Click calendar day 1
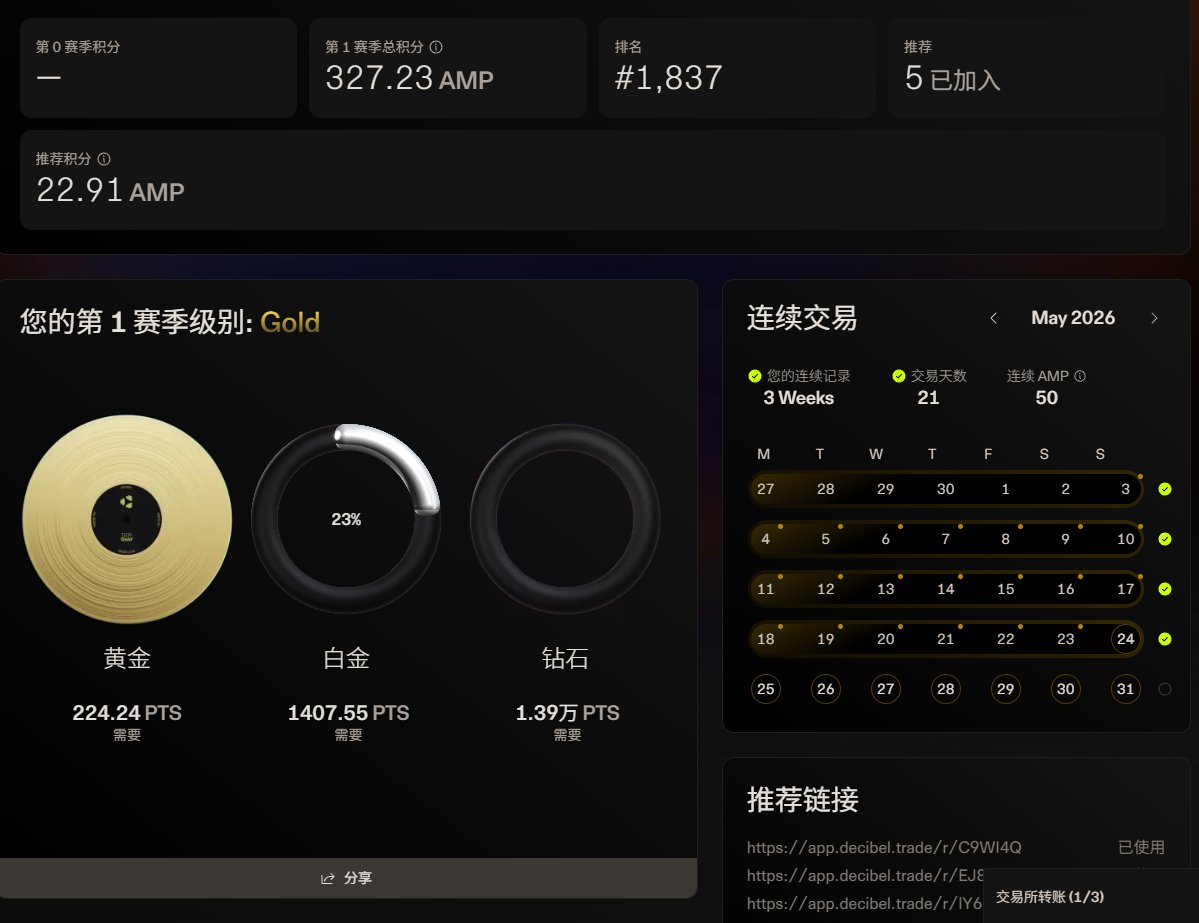The image size is (1199, 923). (x=1006, y=489)
